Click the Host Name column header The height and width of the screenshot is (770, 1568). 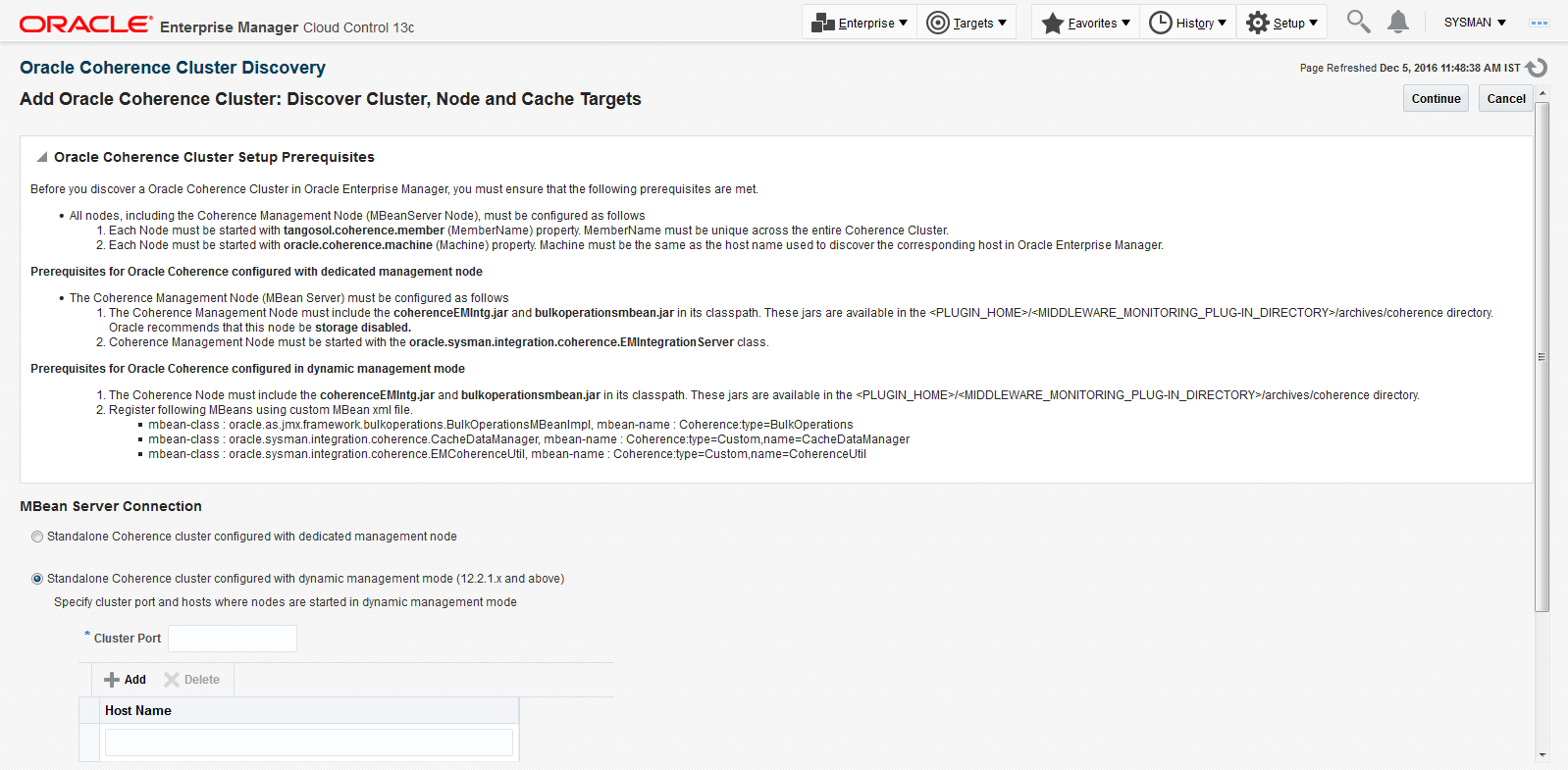pyautogui.click(x=309, y=710)
